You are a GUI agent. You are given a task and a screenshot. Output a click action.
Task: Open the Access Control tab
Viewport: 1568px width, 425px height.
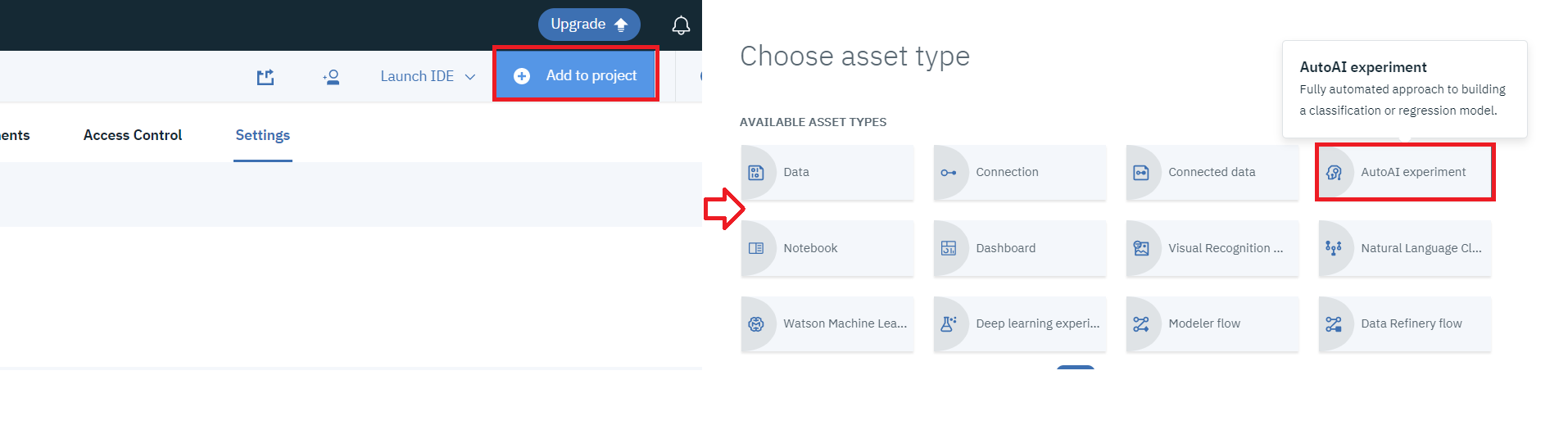(x=133, y=135)
